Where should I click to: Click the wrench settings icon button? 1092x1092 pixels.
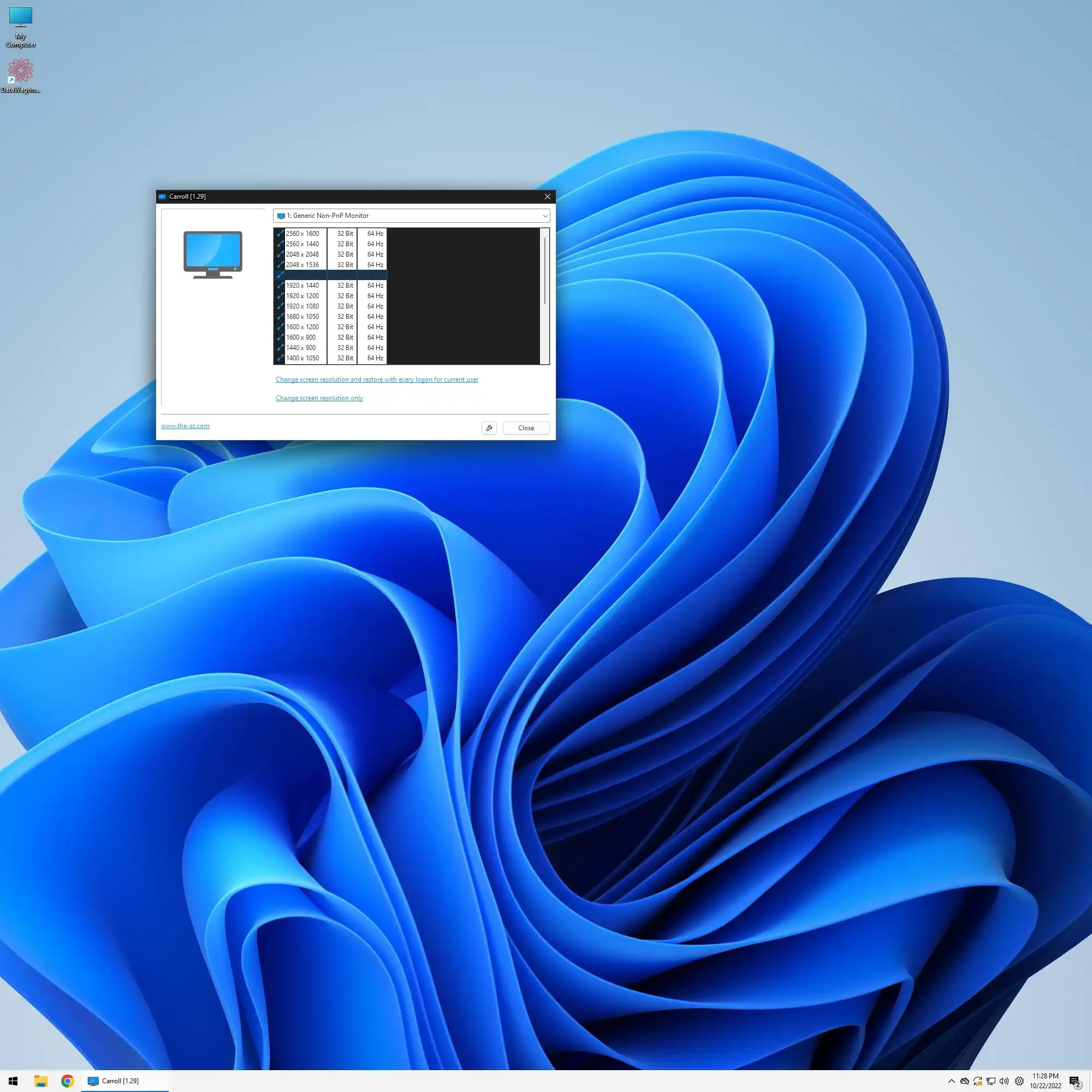(489, 428)
